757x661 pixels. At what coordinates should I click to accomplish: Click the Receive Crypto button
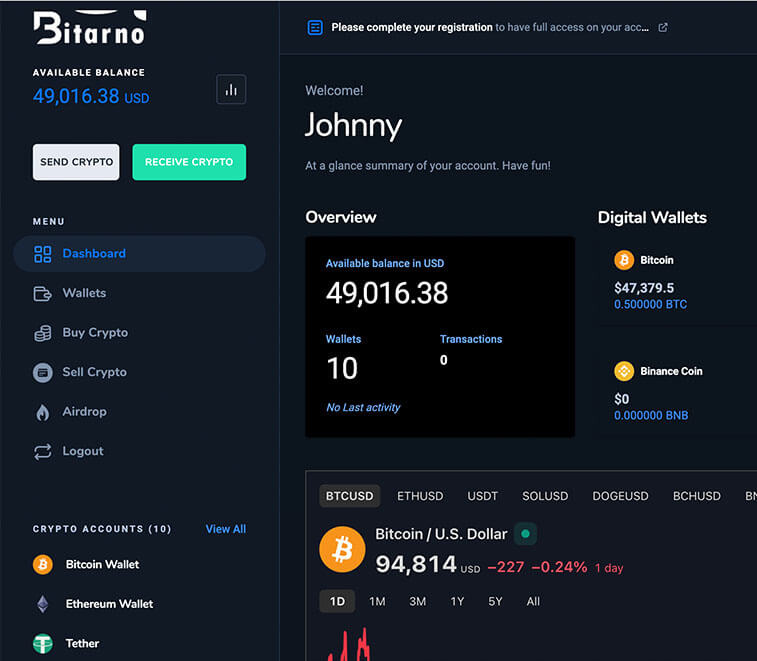click(189, 162)
